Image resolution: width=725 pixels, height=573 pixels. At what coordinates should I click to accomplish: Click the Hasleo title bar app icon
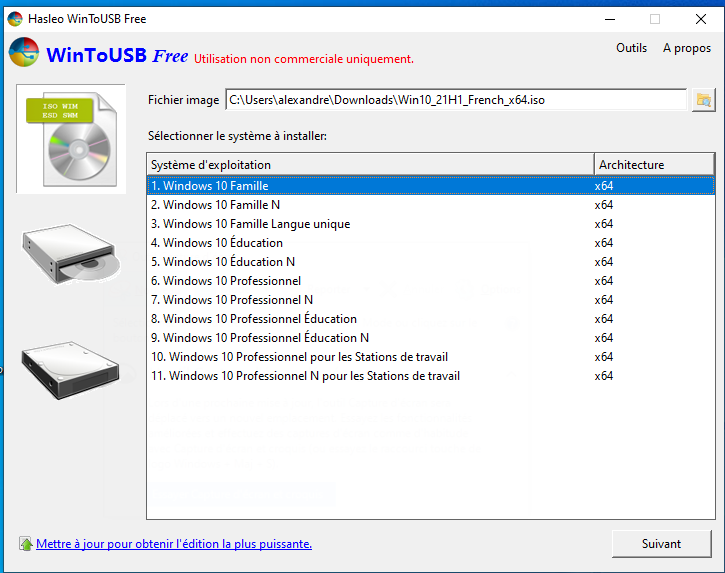(14, 19)
